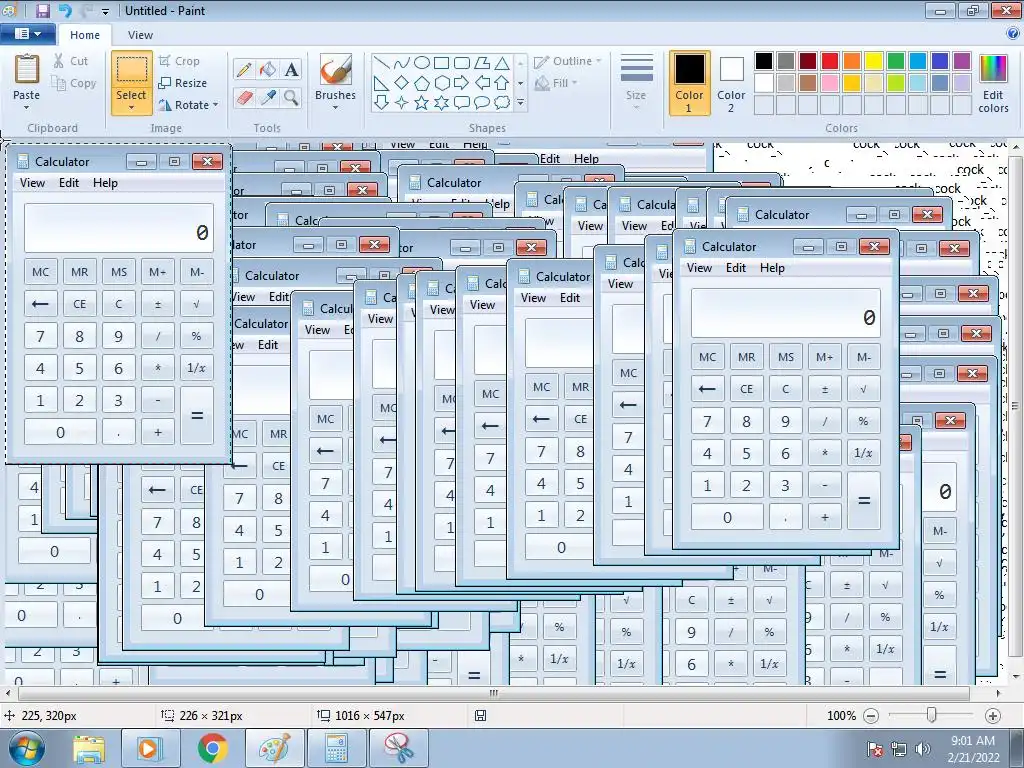Switch to the View ribbon tab

(x=140, y=35)
